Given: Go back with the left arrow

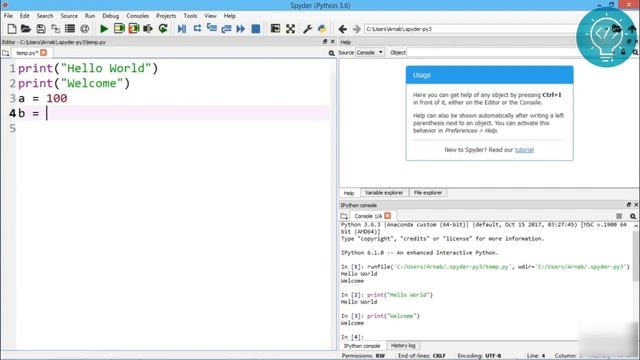Looking at the screenshot, I should (342, 29).
